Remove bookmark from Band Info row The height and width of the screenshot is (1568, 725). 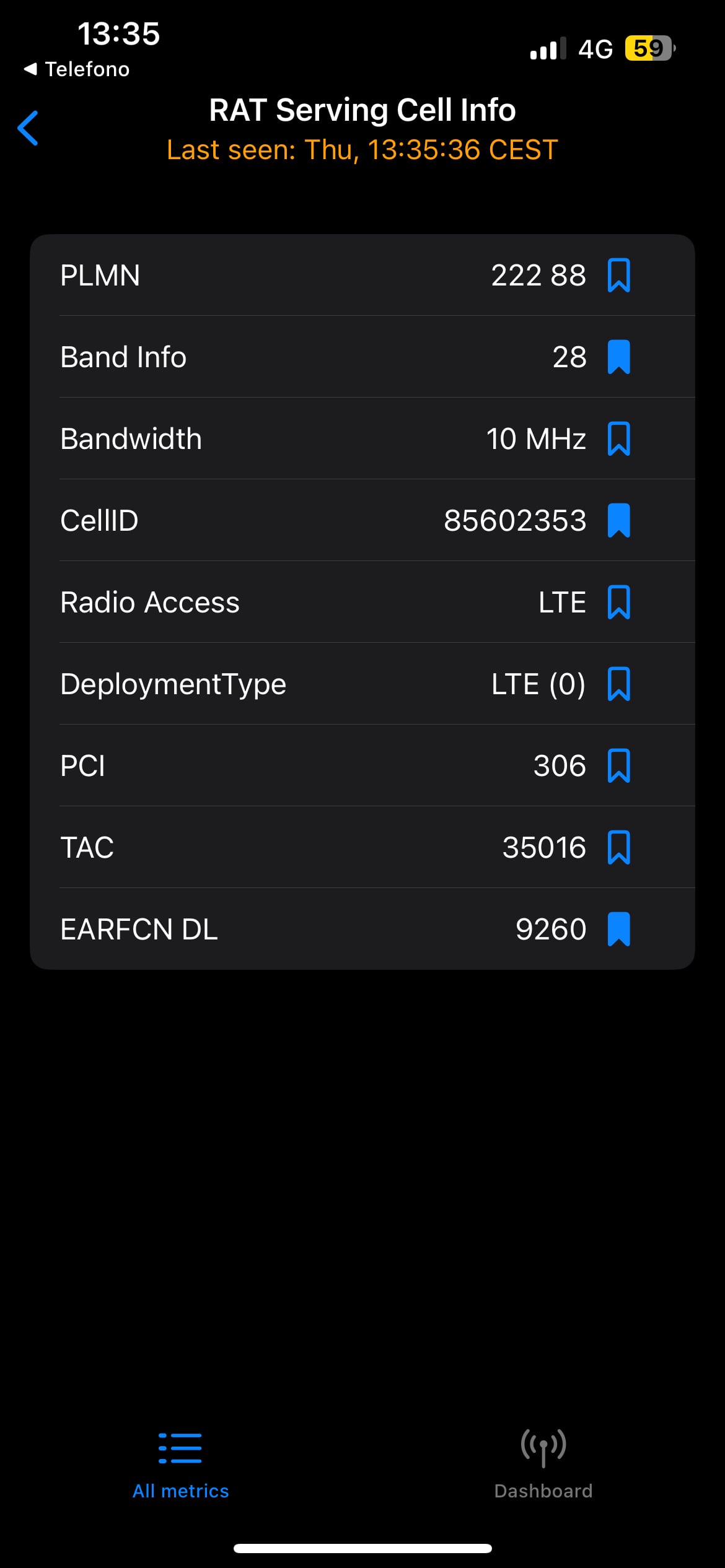[x=618, y=357]
